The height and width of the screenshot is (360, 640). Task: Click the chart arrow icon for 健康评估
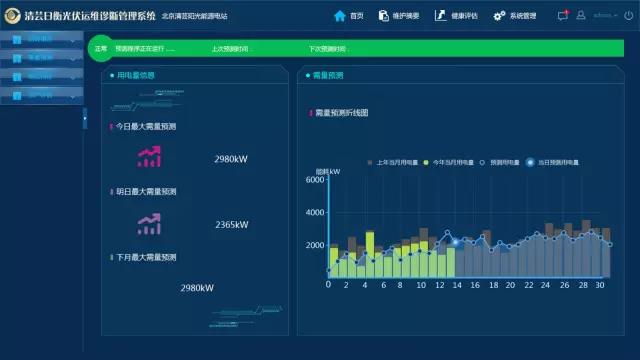coord(440,16)
